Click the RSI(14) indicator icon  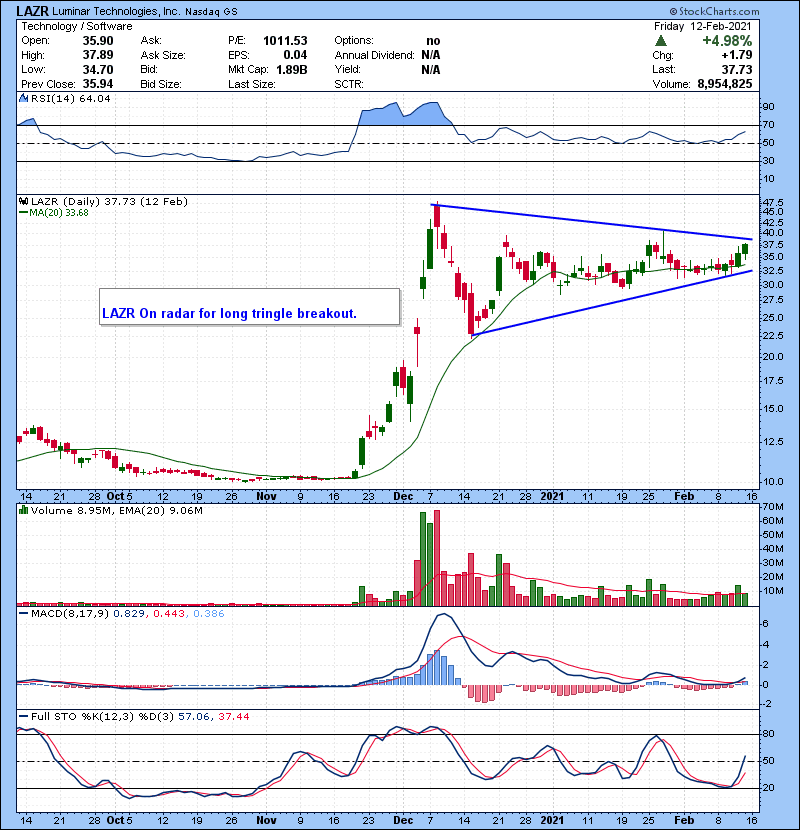(23, 98)
